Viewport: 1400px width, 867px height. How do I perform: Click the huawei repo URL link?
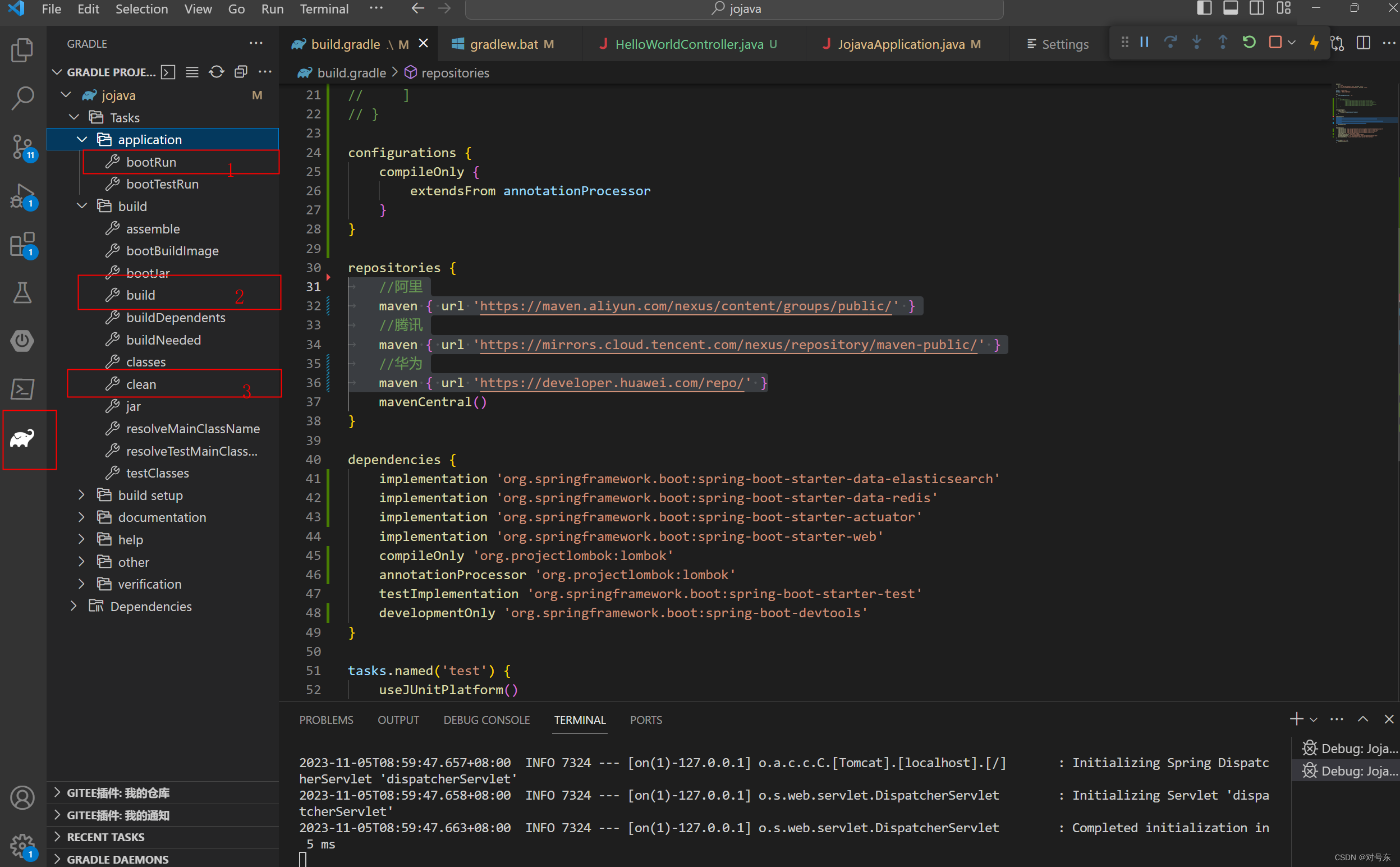[x=611, y=383]
